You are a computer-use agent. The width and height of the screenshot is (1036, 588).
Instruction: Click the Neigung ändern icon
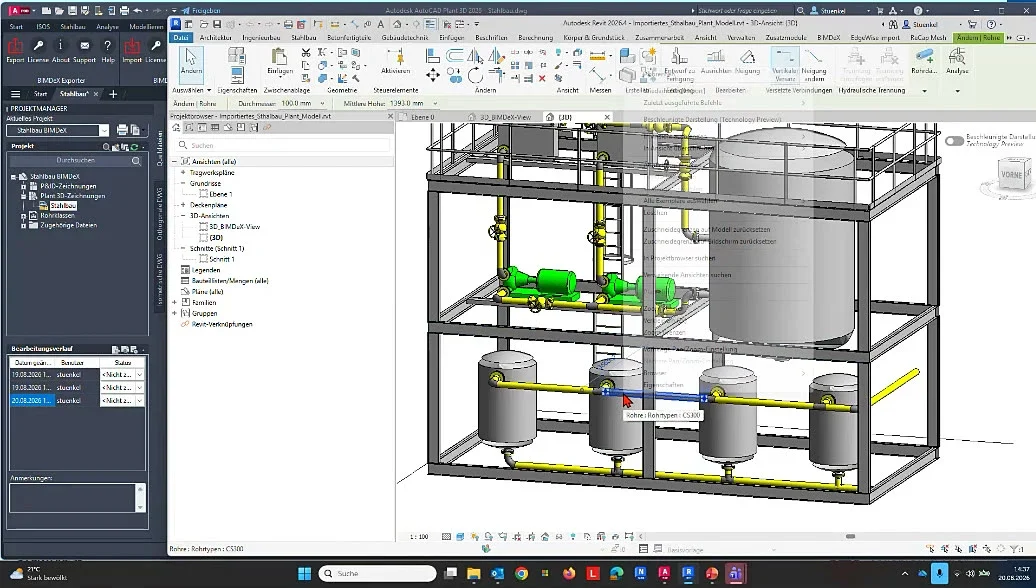(814, 56)
